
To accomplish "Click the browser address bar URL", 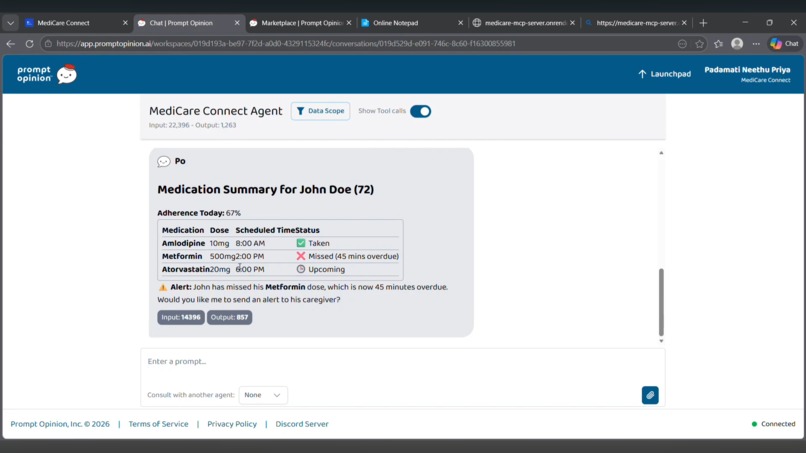I will (286, 44).
